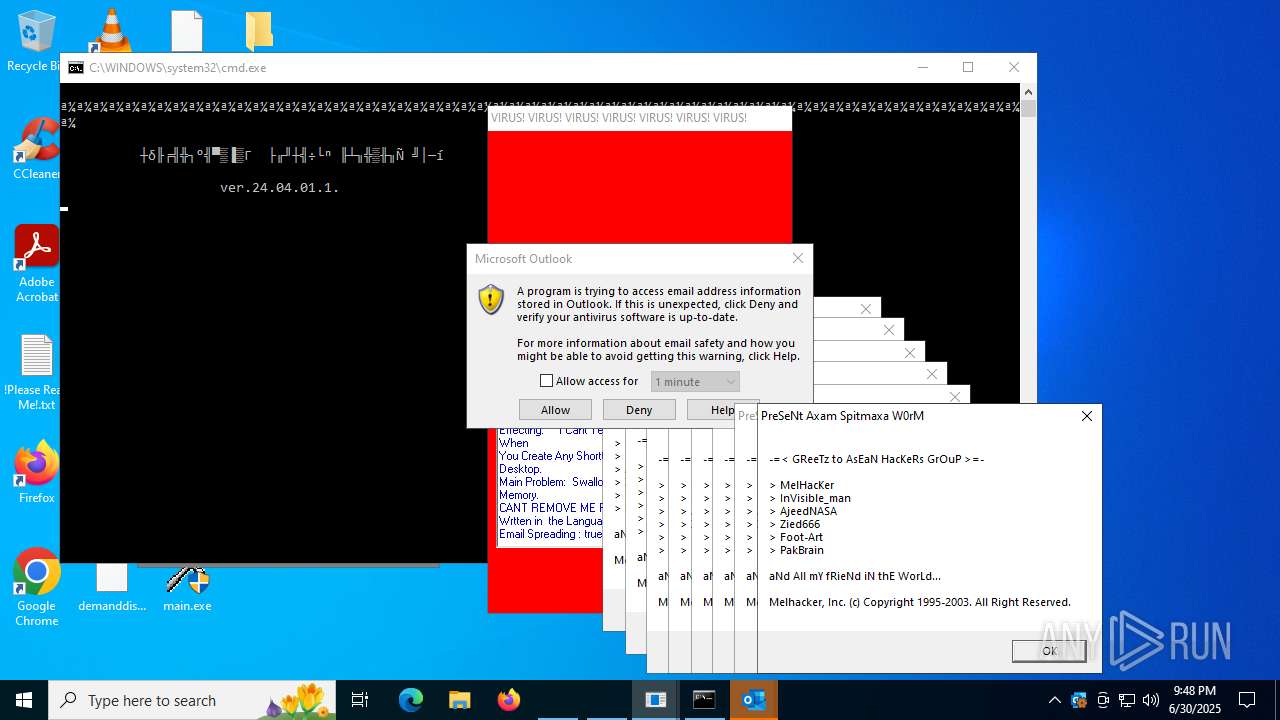Viewport: 1280px width, 720px height.
Task: Open the yellow folder on desktop
Action: [259, 31]
